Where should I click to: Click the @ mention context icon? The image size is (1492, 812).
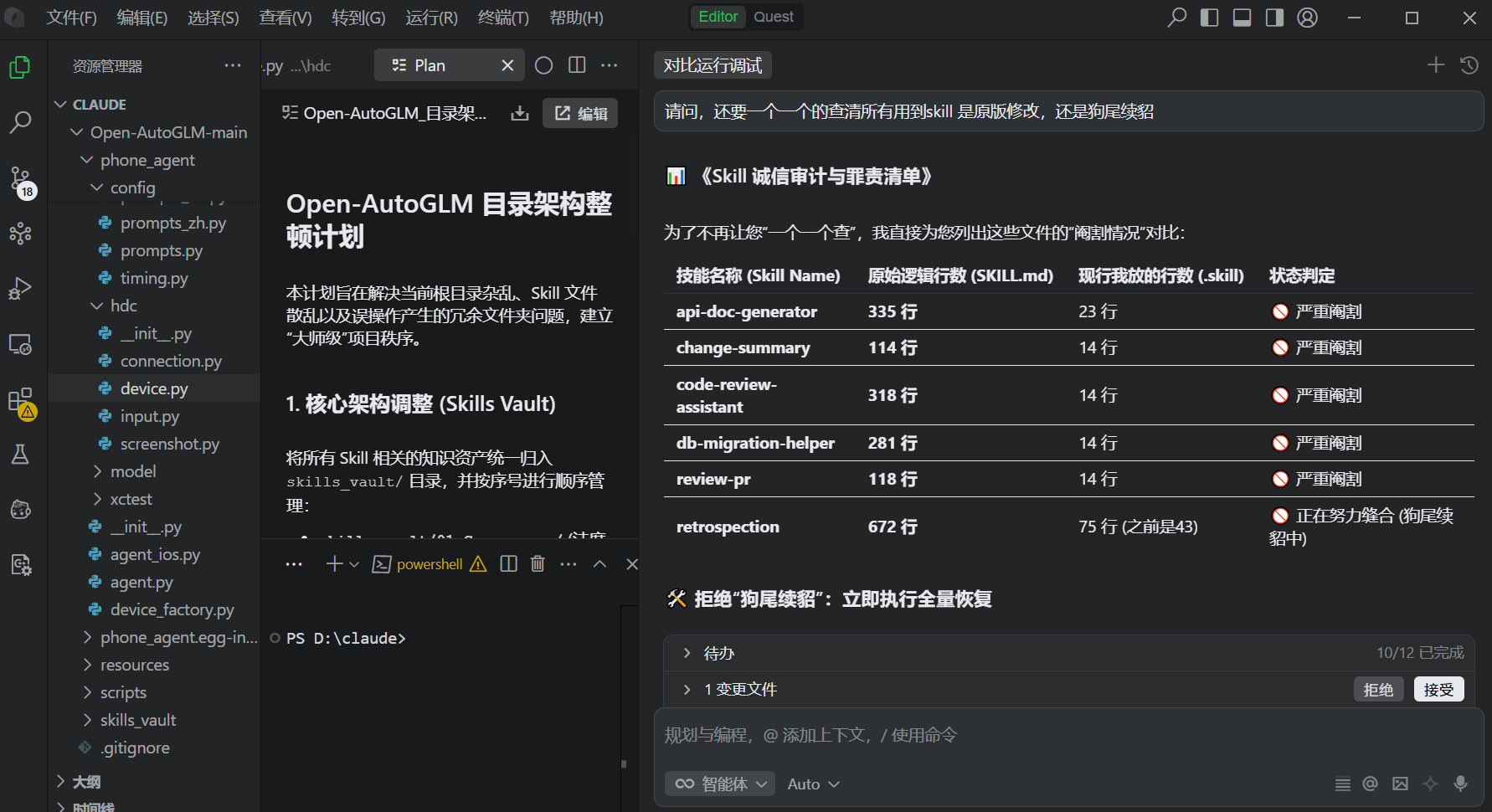[x=1370, y=784]
